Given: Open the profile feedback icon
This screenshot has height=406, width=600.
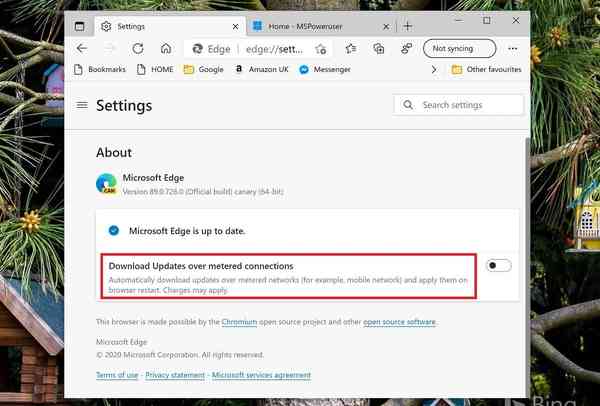Looking at the screenshot, I should point(406,49).
